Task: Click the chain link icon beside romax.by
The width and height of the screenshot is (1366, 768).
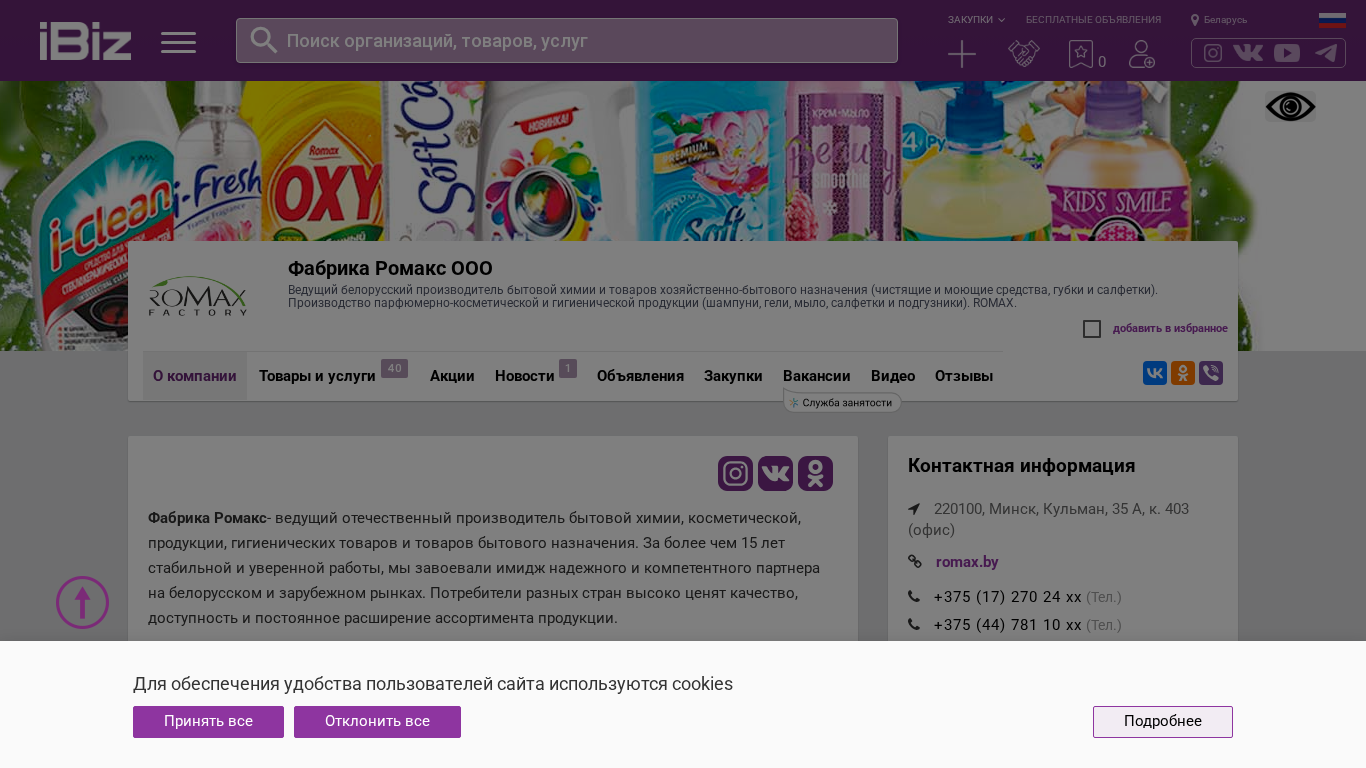Action: (915, 562)
